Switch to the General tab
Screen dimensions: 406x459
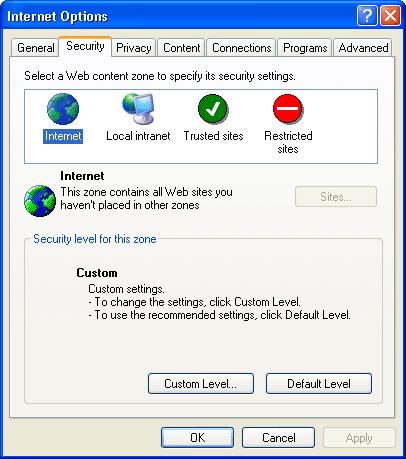pos(35,48)
